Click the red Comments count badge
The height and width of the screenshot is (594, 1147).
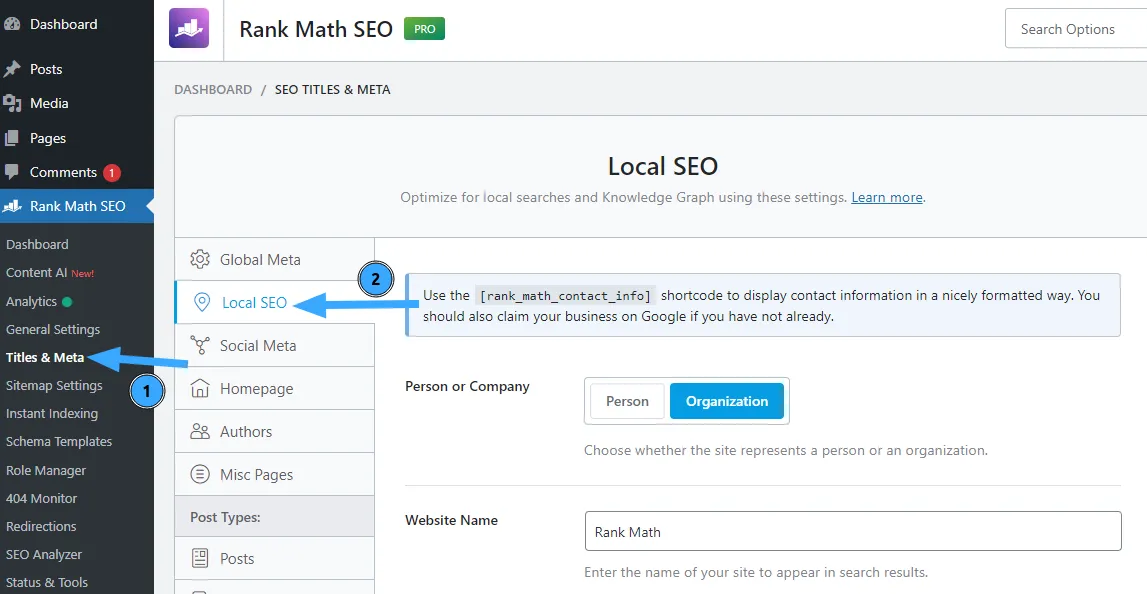pos(111,173)
